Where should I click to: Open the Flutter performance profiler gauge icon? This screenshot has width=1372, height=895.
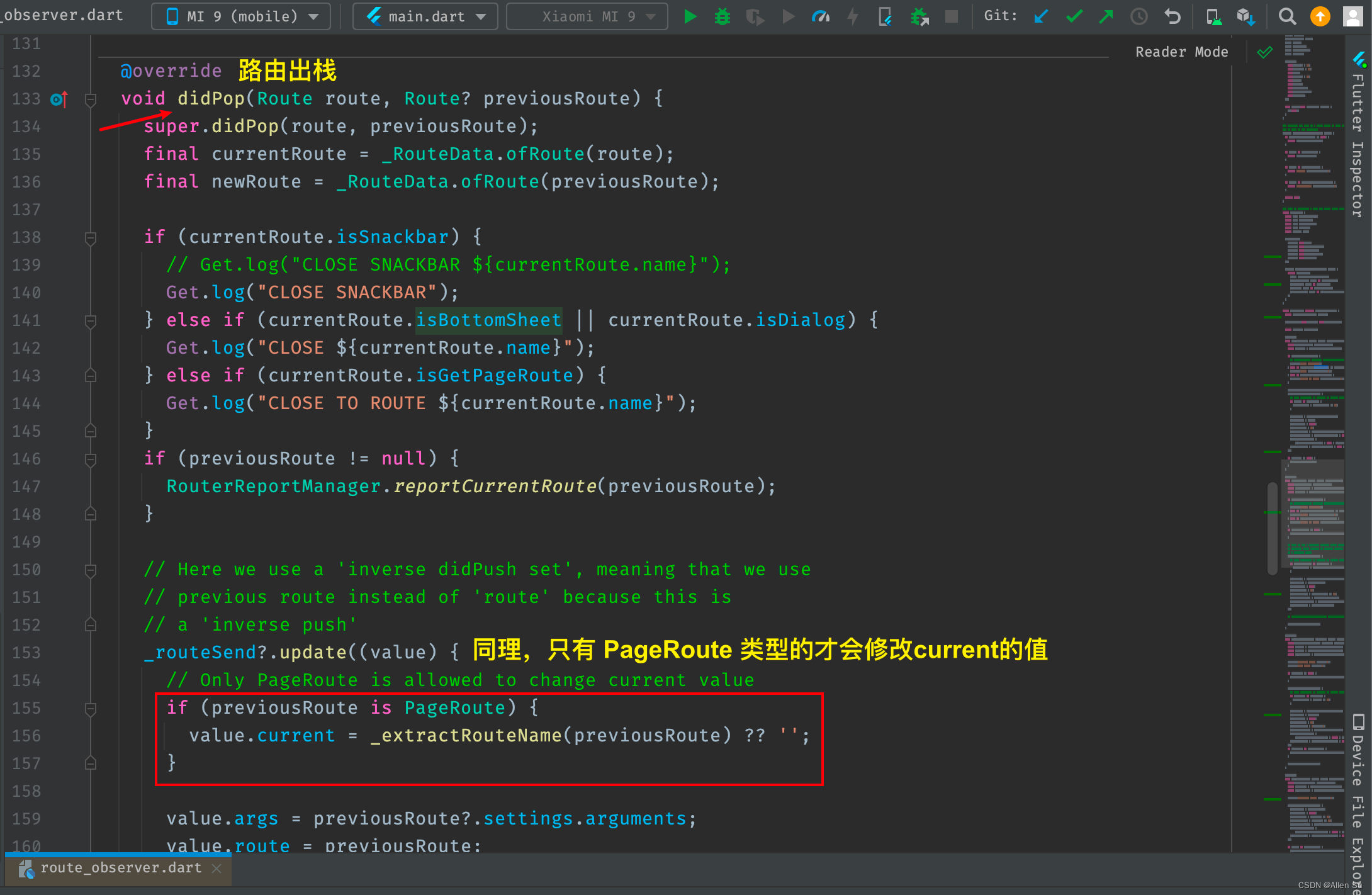(820, 16)
